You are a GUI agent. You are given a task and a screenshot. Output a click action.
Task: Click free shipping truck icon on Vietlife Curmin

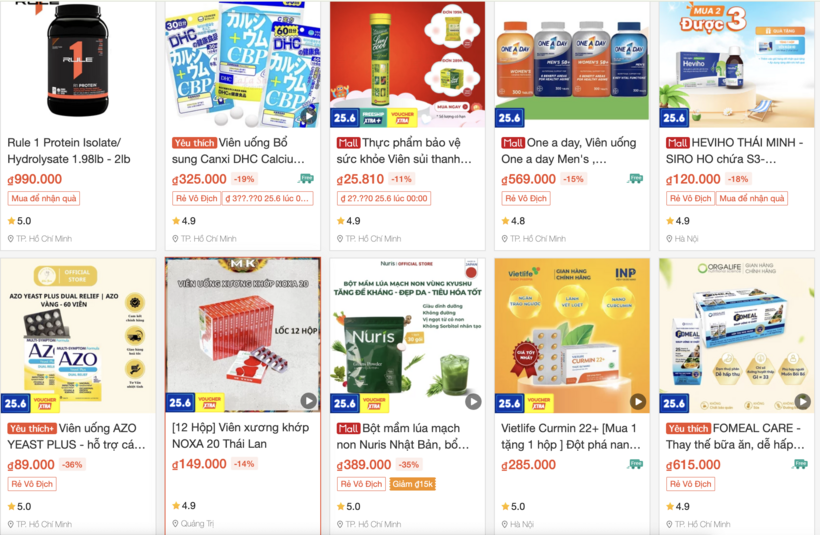[635, 464]
